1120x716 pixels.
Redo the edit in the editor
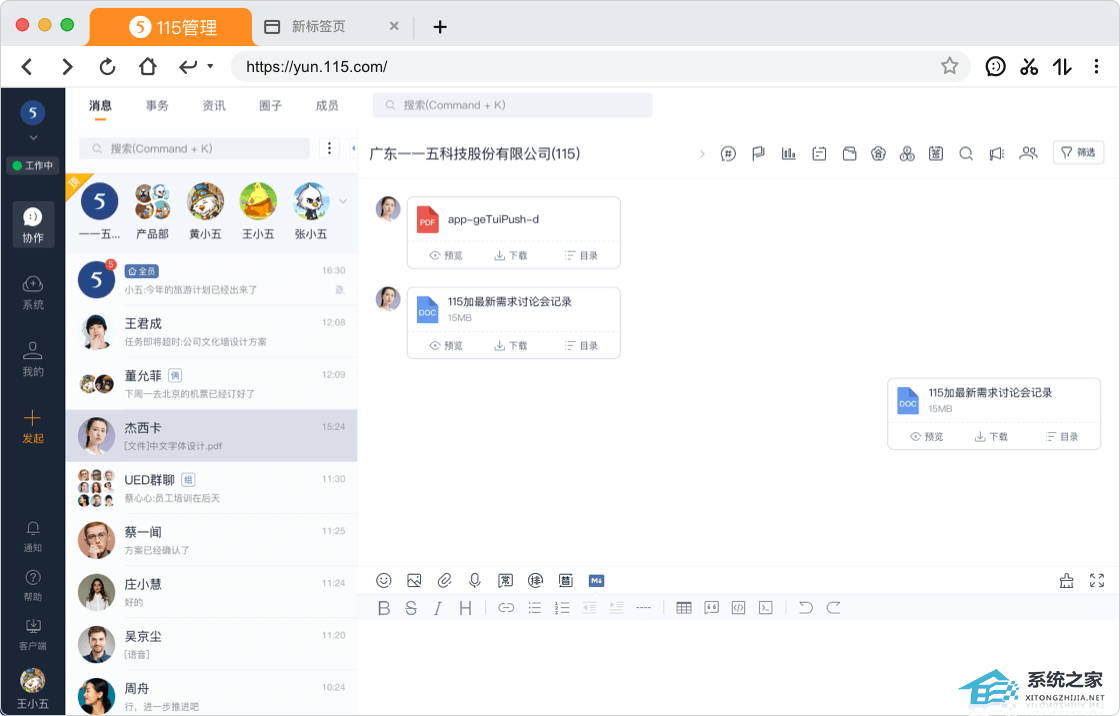click(x=833, y=608)
